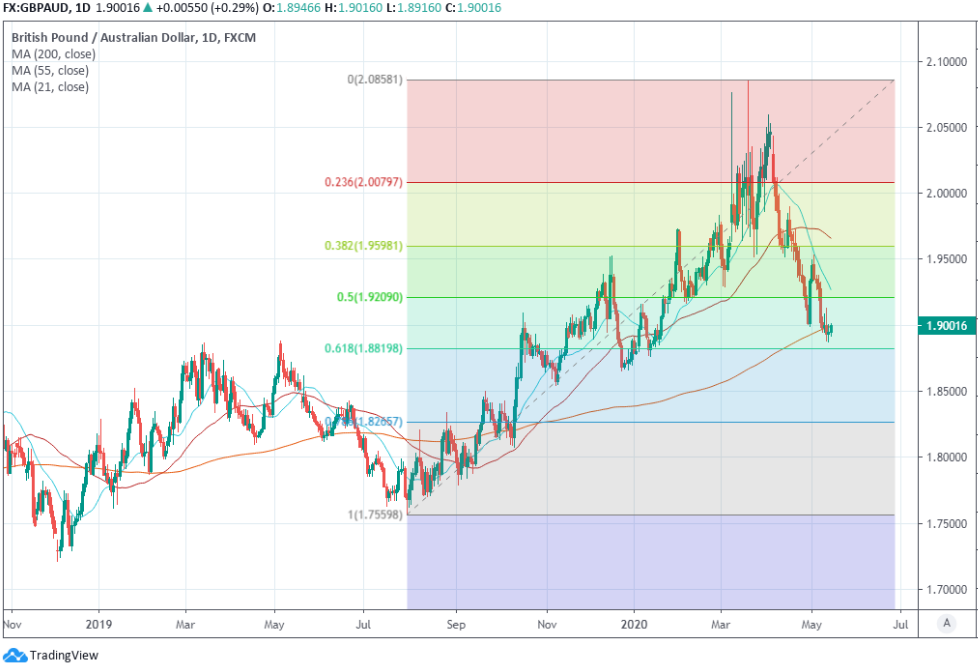Select the 0.236 (2.00797) Fibonacci level label
This screenshot has height=666, width=978.
[363, 182]
